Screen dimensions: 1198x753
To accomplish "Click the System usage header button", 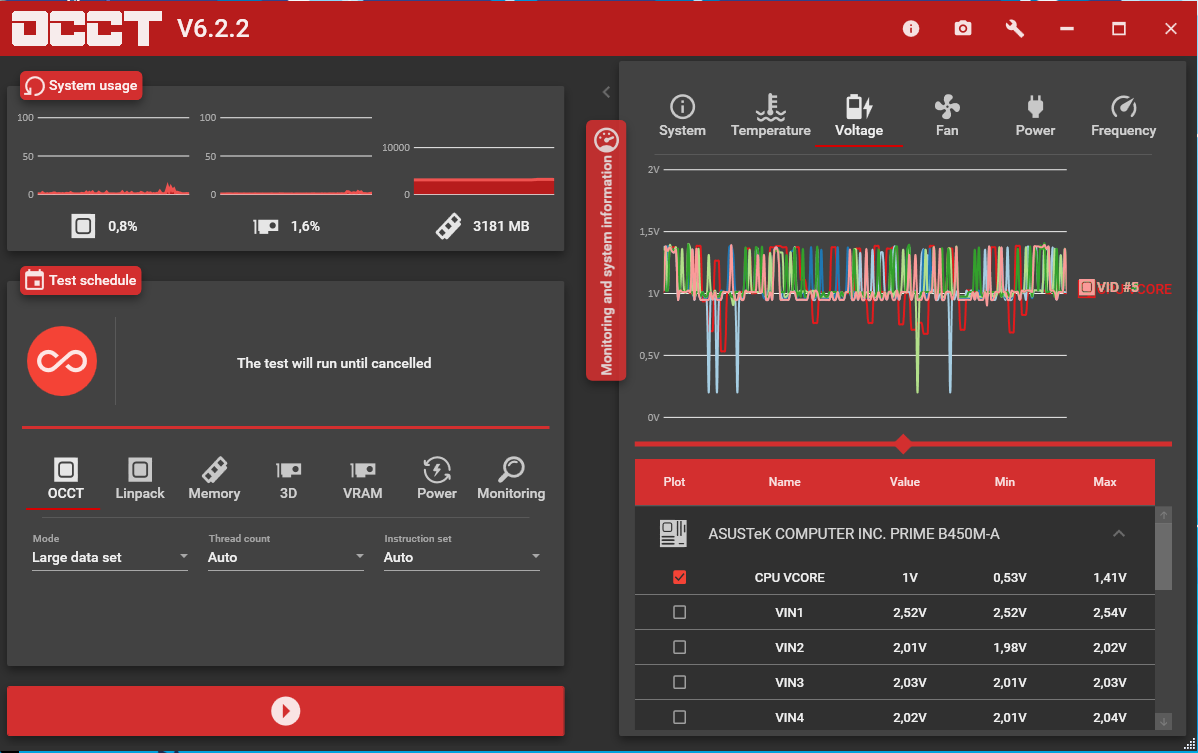I will tap(81, 86).
